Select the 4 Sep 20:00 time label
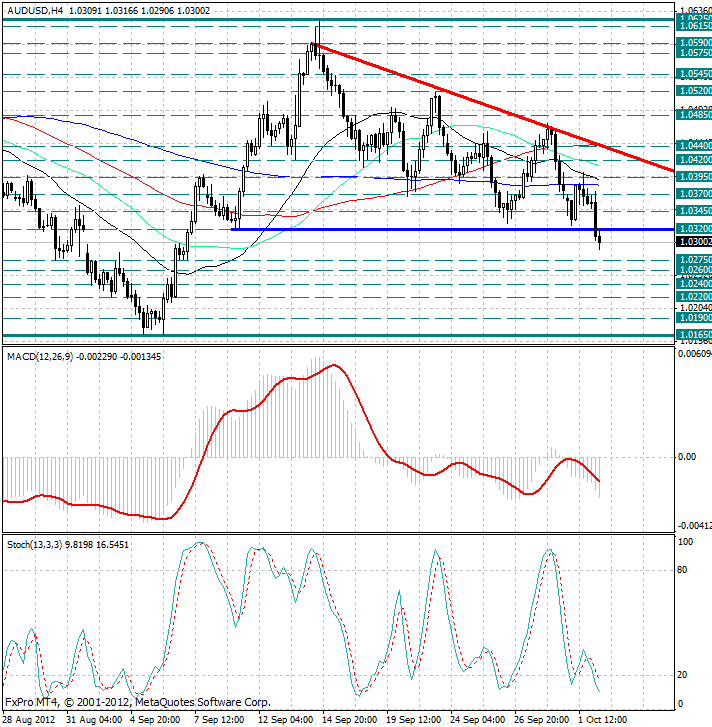 (x=155, y=720)
